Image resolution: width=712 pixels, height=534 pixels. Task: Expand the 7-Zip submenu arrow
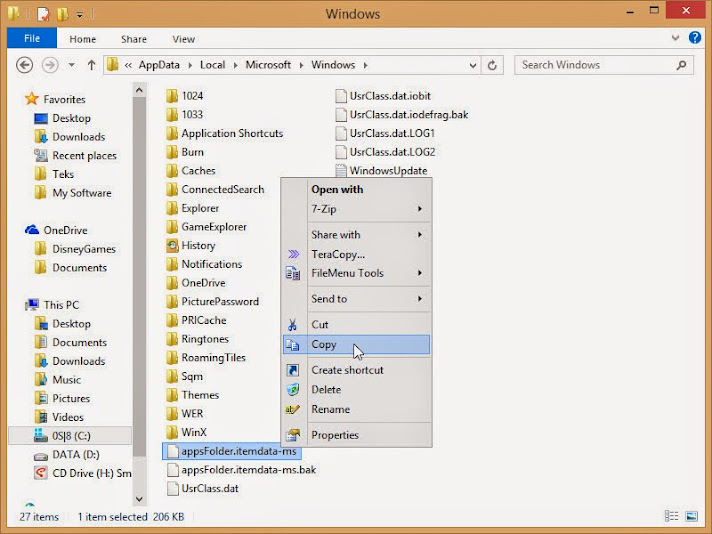coord(420,209)
